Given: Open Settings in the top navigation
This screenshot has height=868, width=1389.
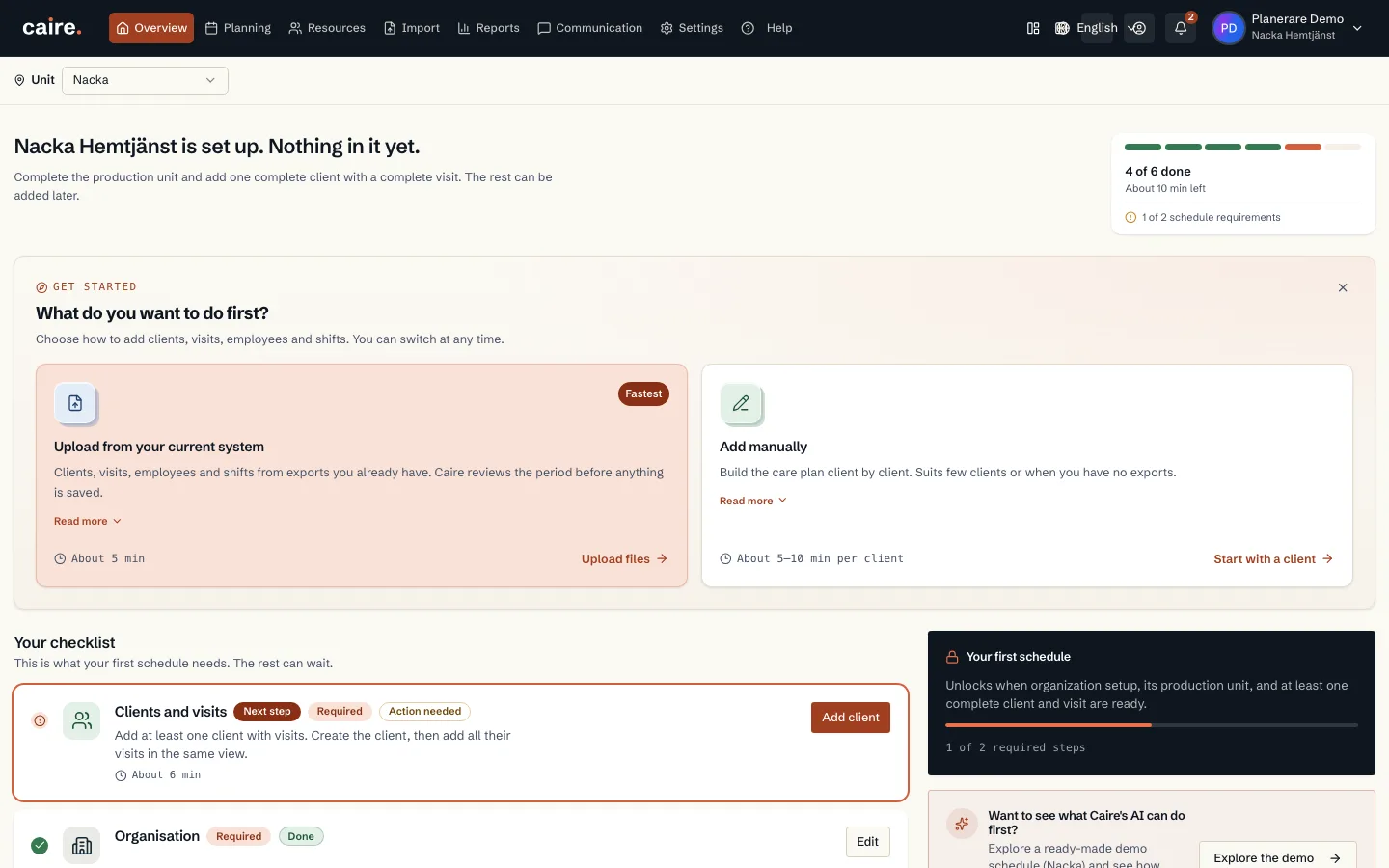Looking at the screenshot, I should pyautogui.click(x=692, y=28).
